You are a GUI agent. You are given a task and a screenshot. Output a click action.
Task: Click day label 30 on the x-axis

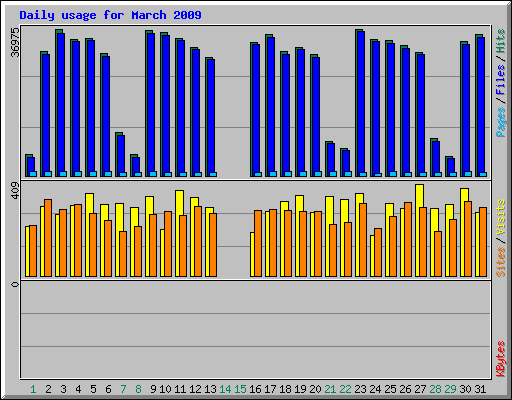pos(465,389)
